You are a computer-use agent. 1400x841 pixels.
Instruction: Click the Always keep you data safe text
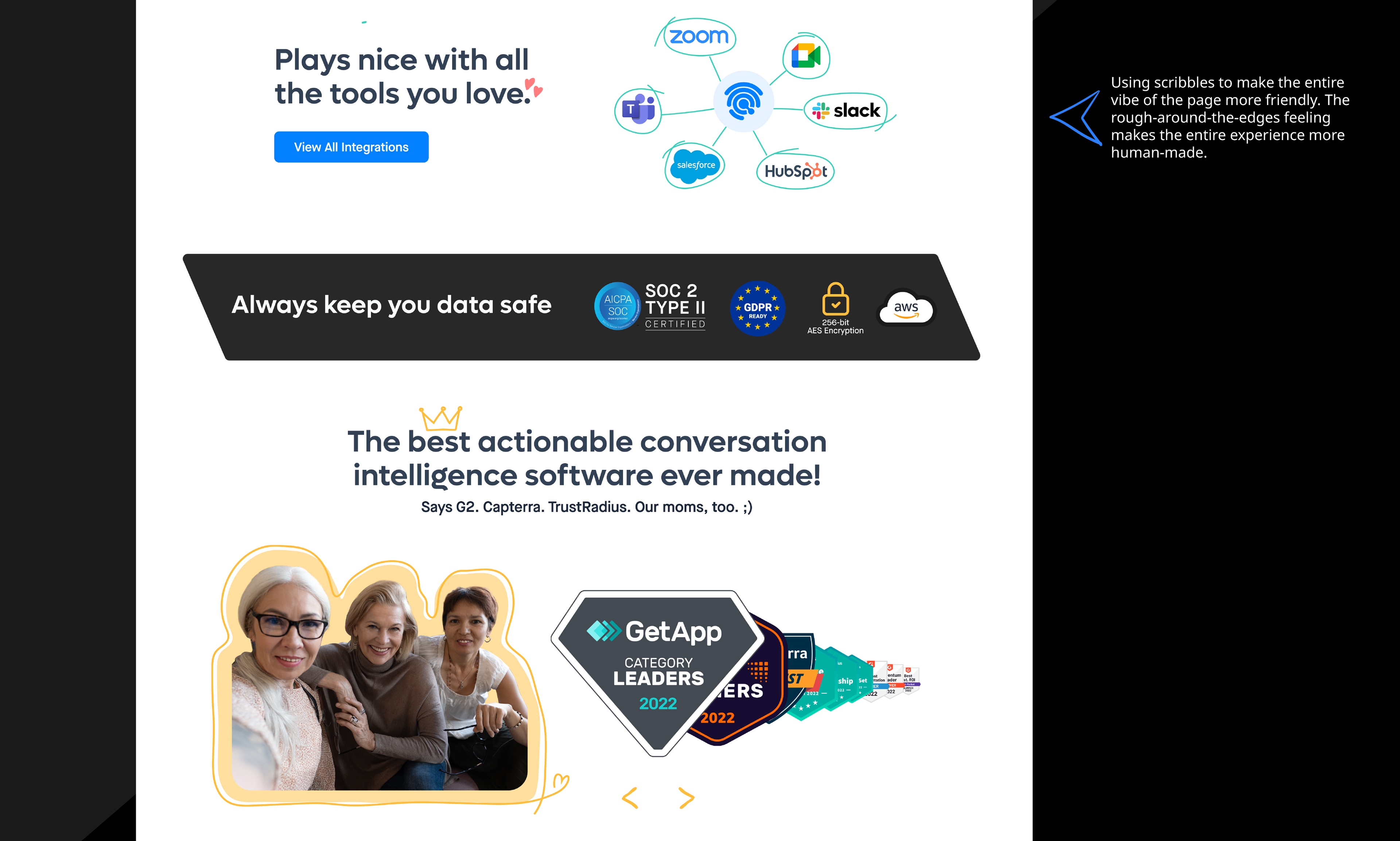click(391, 305)
